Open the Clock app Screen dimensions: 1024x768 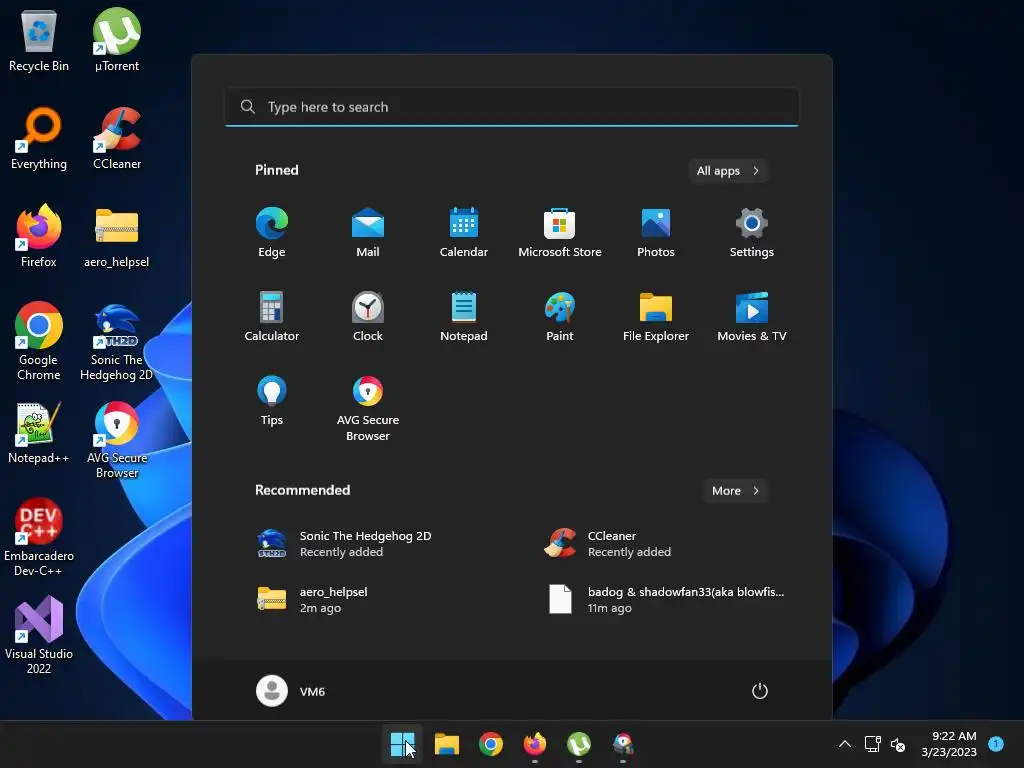[x=368, y=317]
